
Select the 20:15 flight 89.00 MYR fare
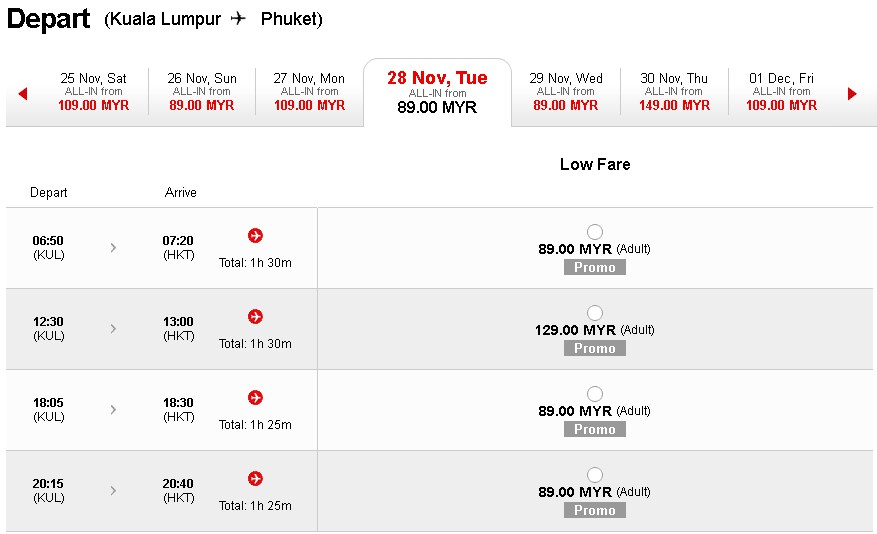[x=595, y=475]
